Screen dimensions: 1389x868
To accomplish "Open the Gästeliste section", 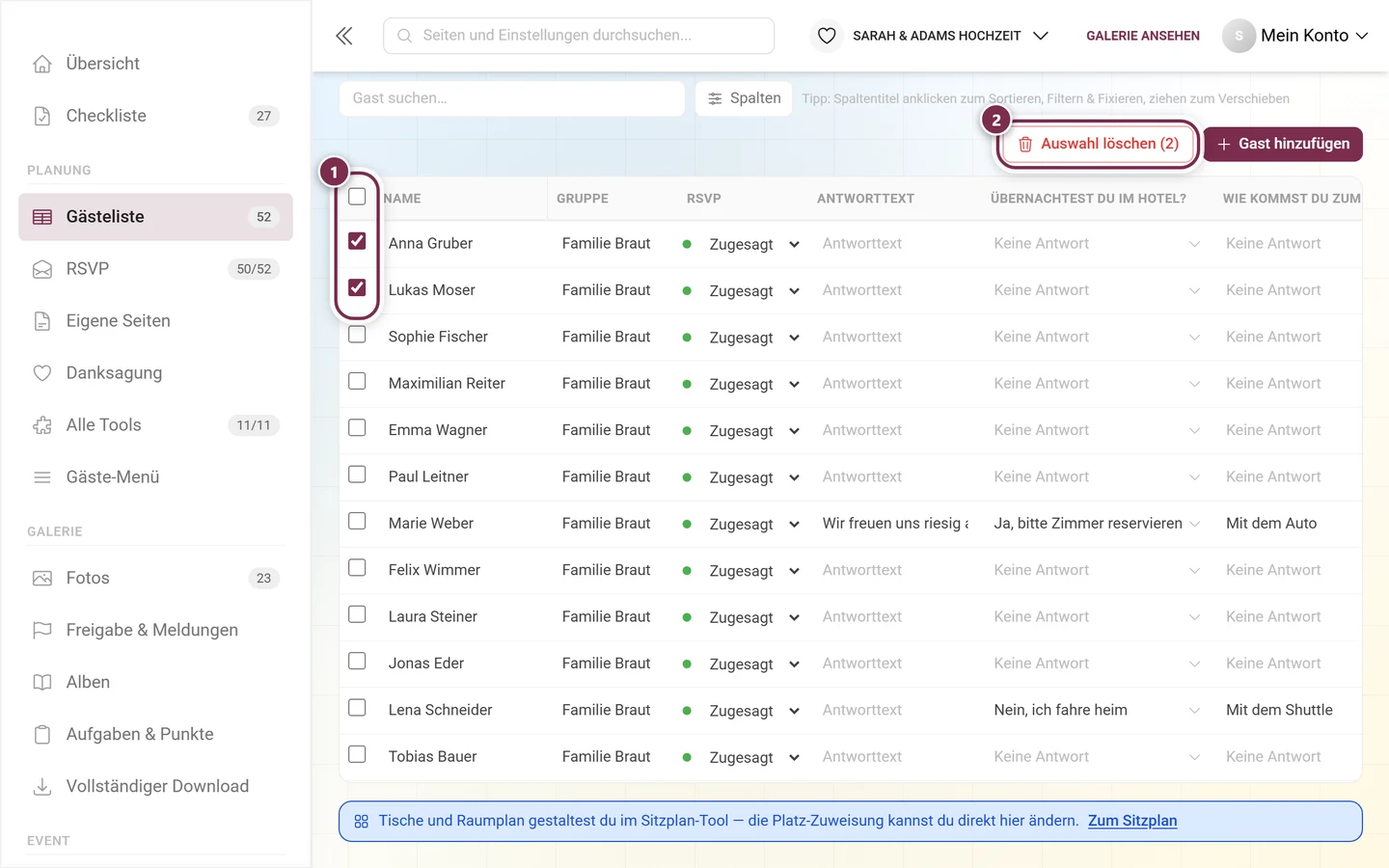I will (x=155, y=217).
